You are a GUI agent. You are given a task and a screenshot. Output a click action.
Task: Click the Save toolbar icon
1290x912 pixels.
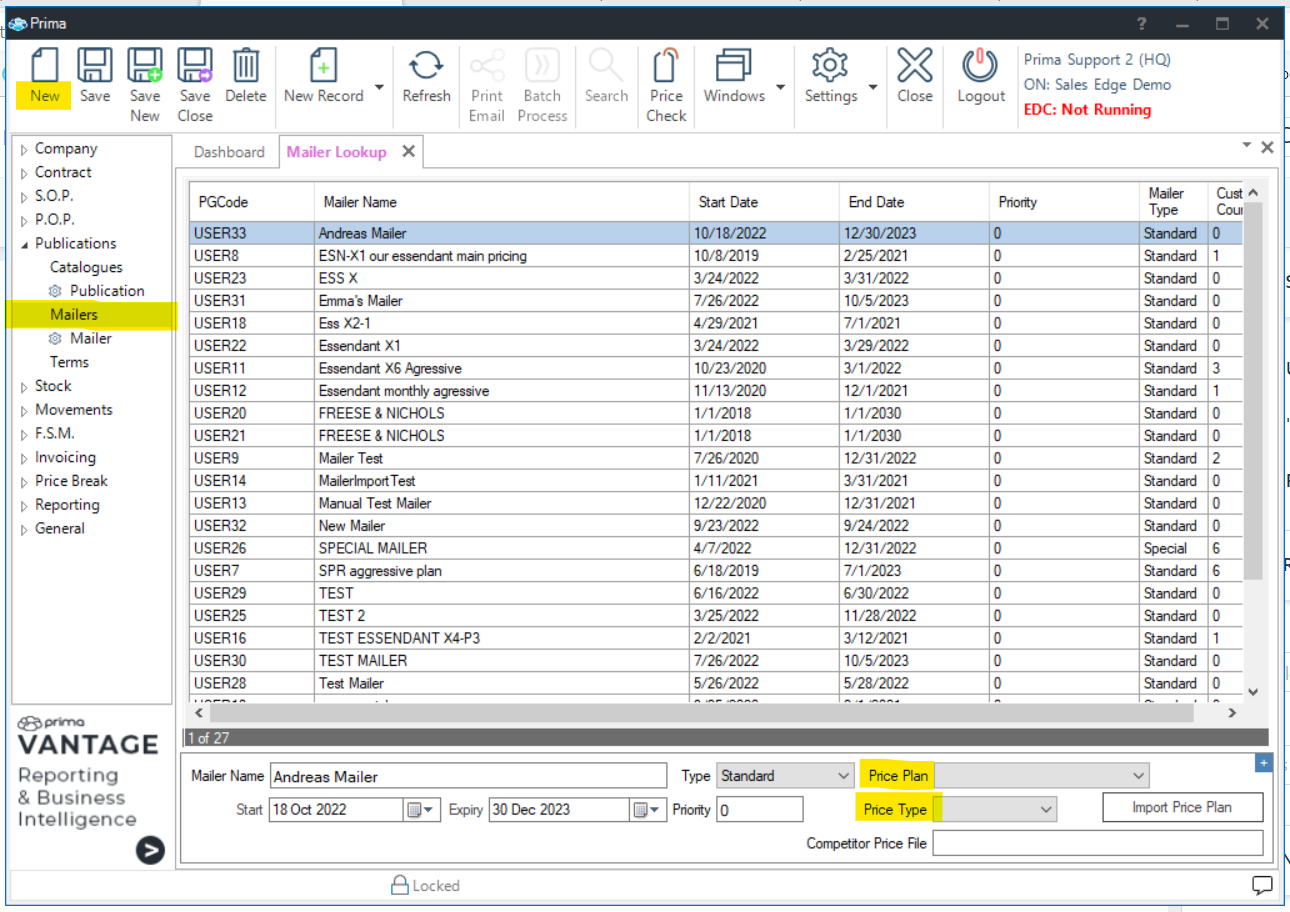click(x=95, y=66)
